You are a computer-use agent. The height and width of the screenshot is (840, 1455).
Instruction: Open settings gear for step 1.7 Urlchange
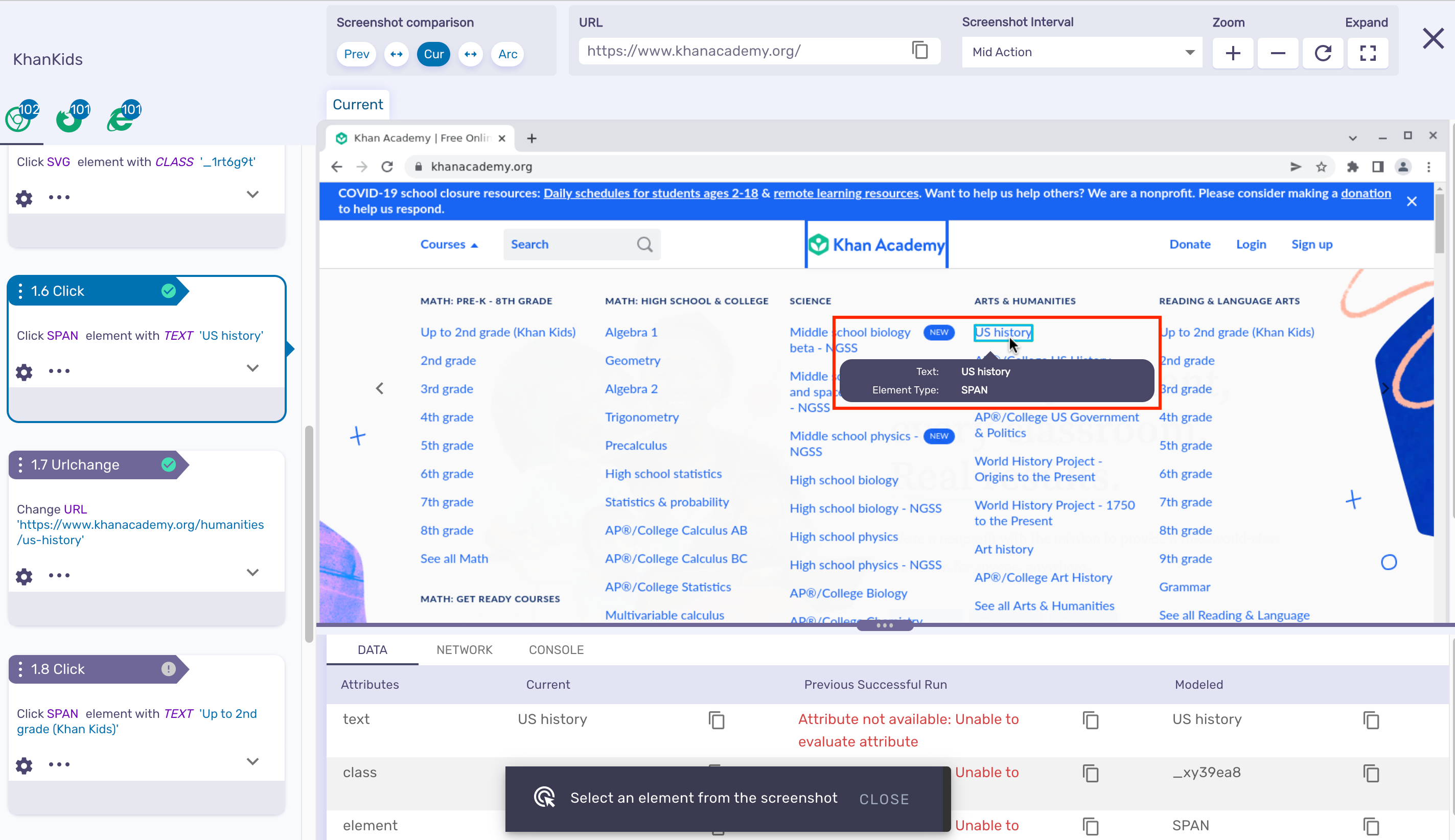click(x=24, y=576)
